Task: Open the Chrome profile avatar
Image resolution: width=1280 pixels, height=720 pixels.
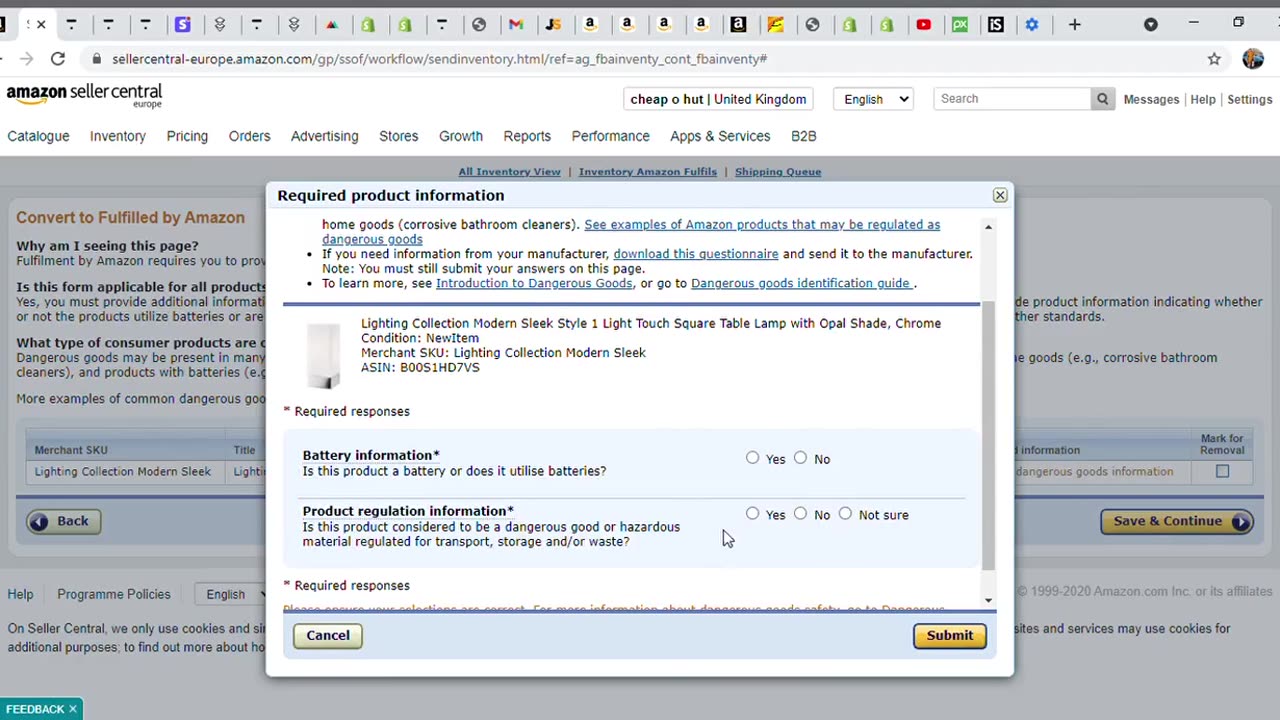Action: coord(1253,59)
